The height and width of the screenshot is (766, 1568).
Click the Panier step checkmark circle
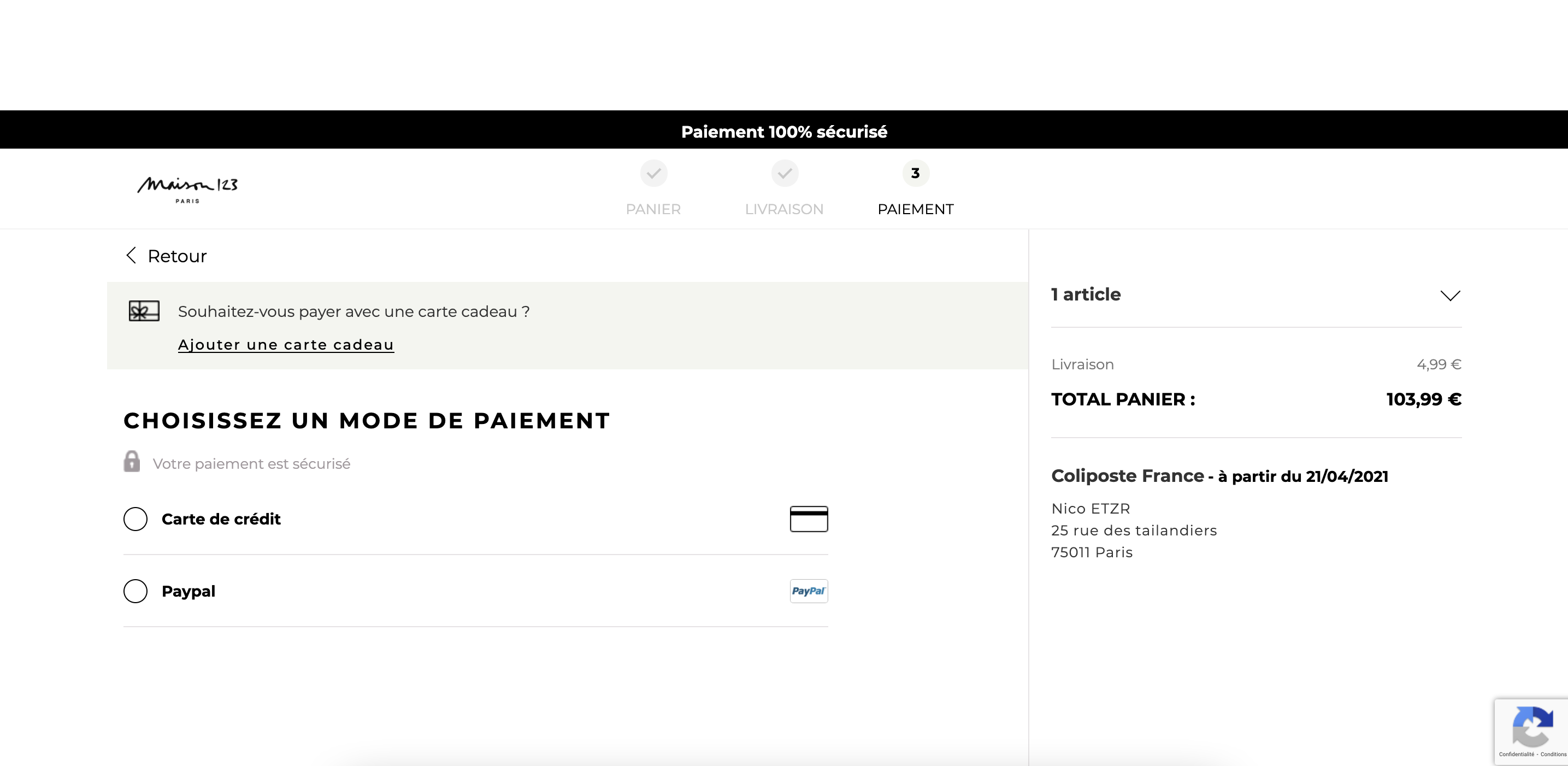(x=654, y=174)
